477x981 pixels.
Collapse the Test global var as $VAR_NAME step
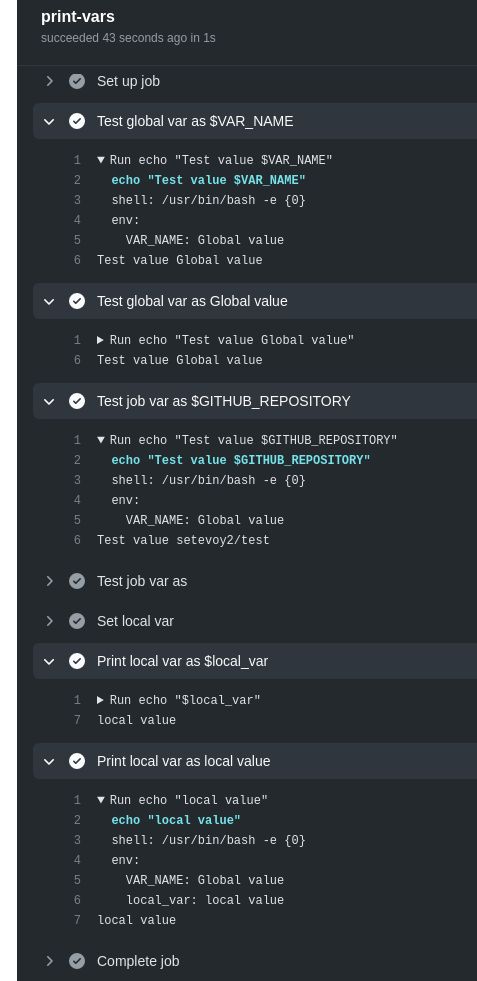tap(49, 121)
